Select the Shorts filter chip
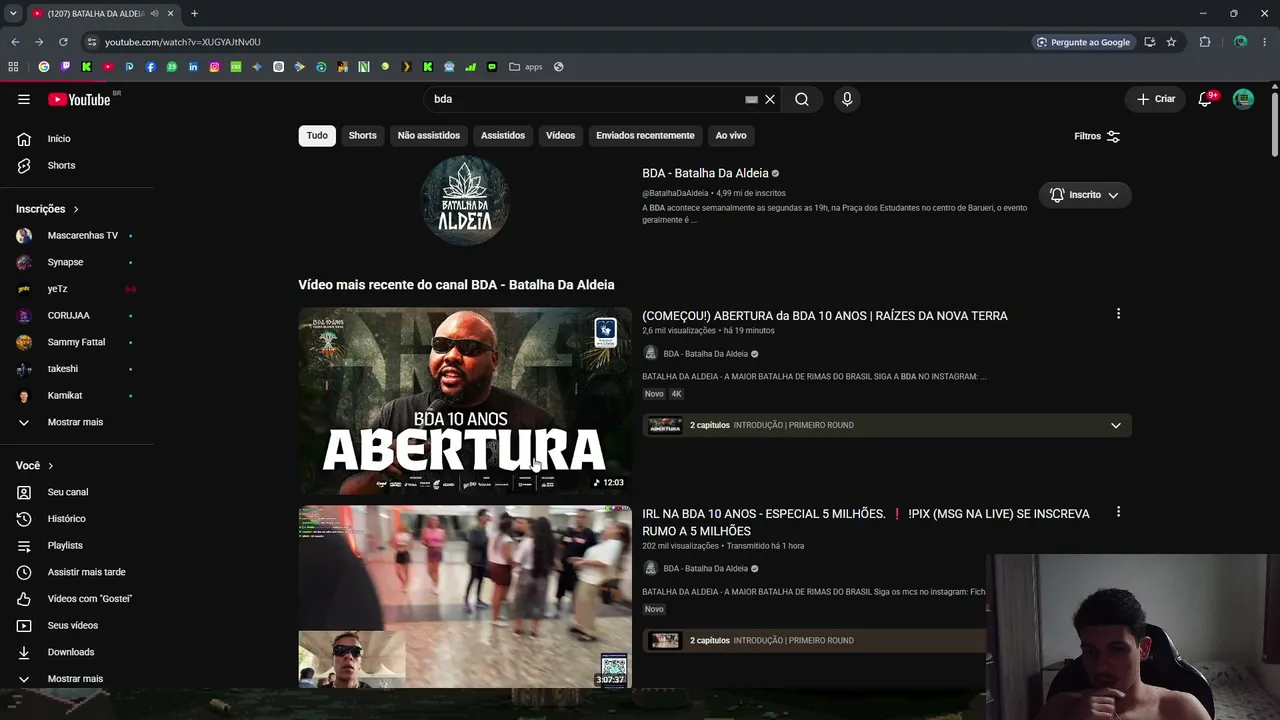The height and width of the screenshot is (720, 1280). click(363, 136)
